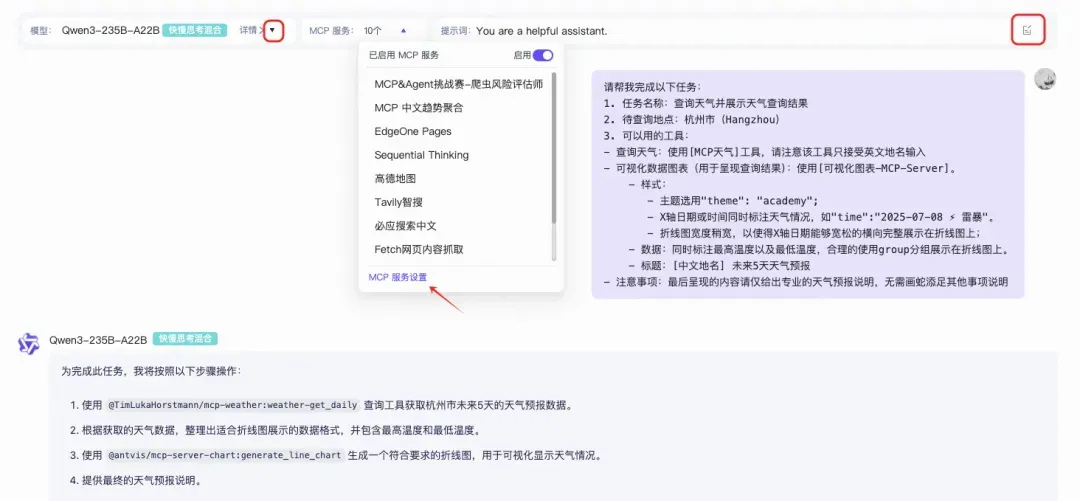
Task: Click the Qwen3-235B-A22B name above the reply
Action: (98, 339)
